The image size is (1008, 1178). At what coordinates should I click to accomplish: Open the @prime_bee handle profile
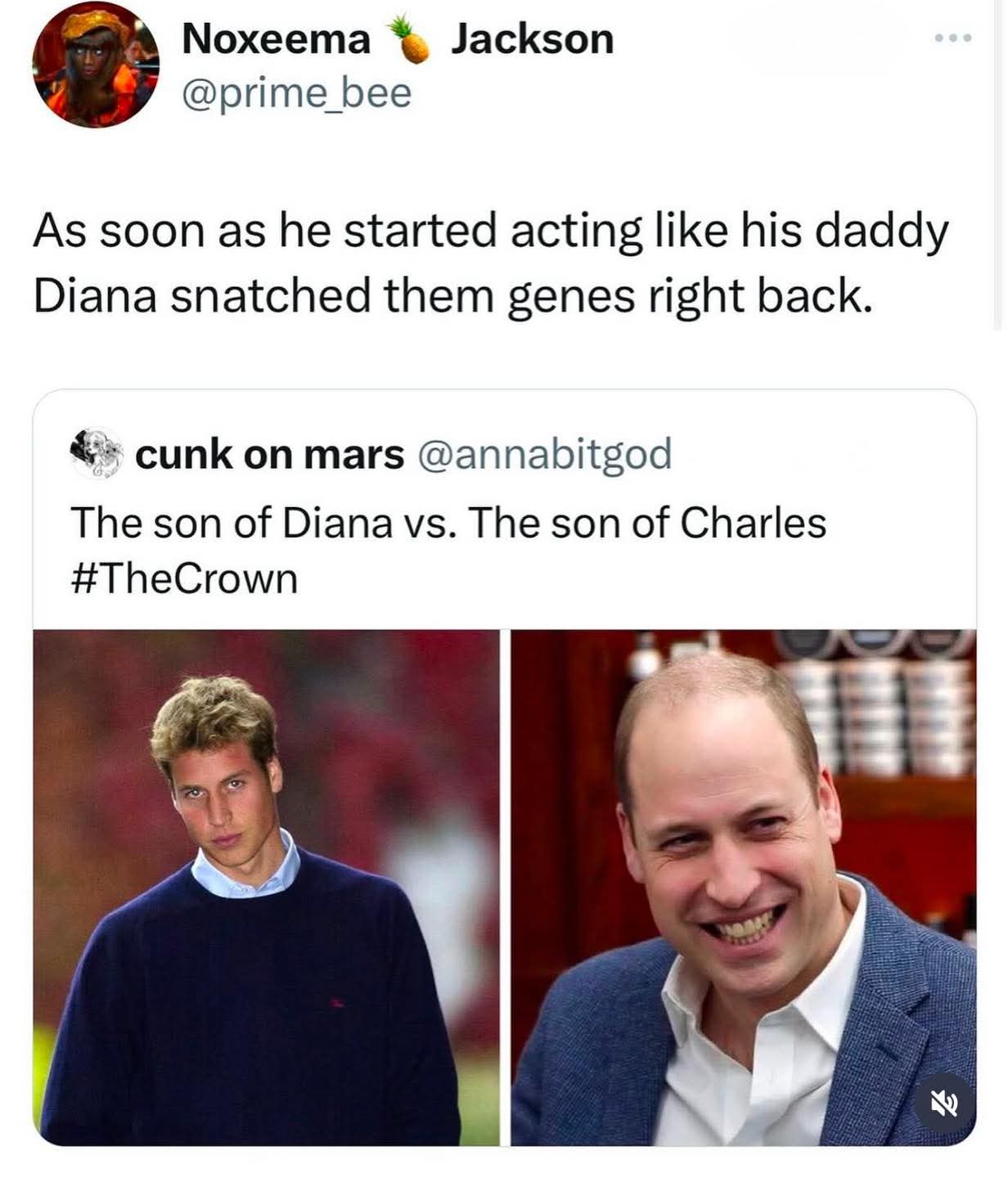click(x=296, y=93)
